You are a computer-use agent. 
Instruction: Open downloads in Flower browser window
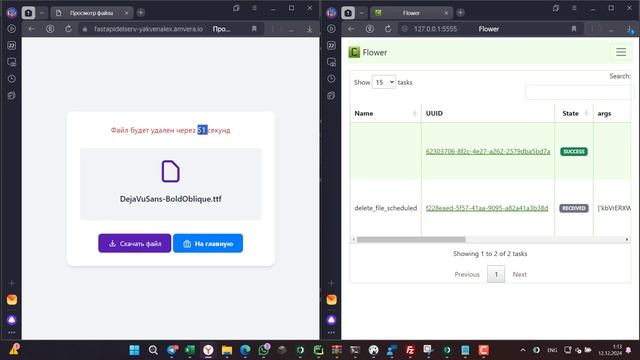pyautogui.click(x=629, y=29)
